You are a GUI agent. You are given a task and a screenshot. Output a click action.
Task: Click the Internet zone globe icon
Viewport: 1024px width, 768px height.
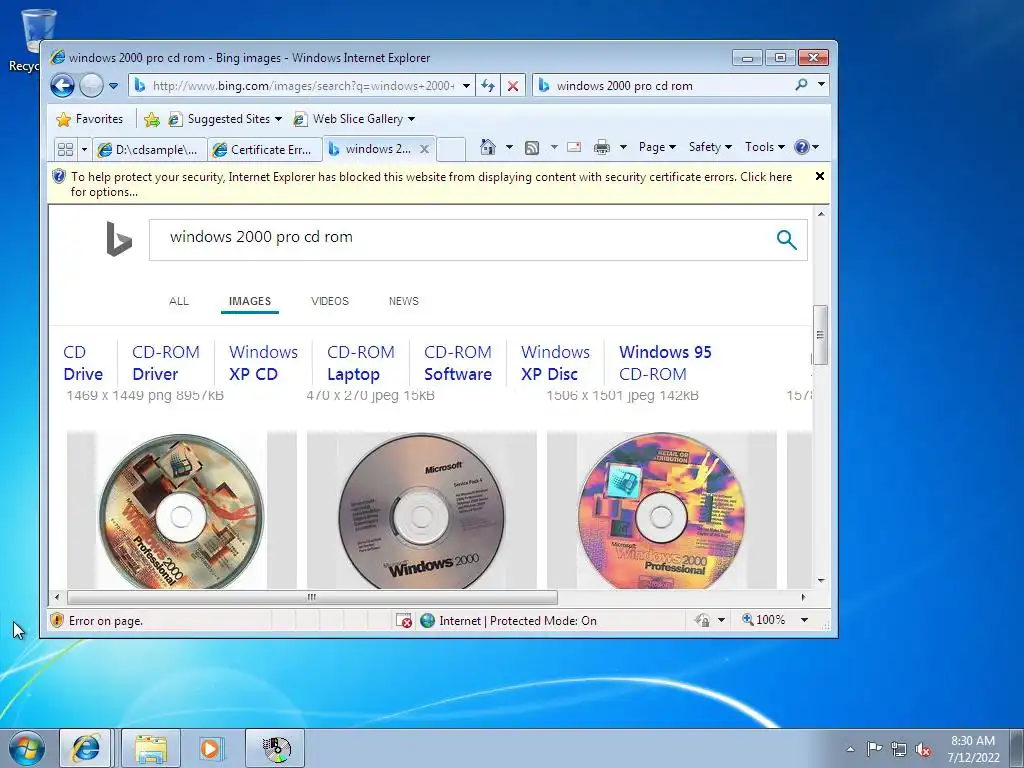pyautogui.click(x=428, y=620)
